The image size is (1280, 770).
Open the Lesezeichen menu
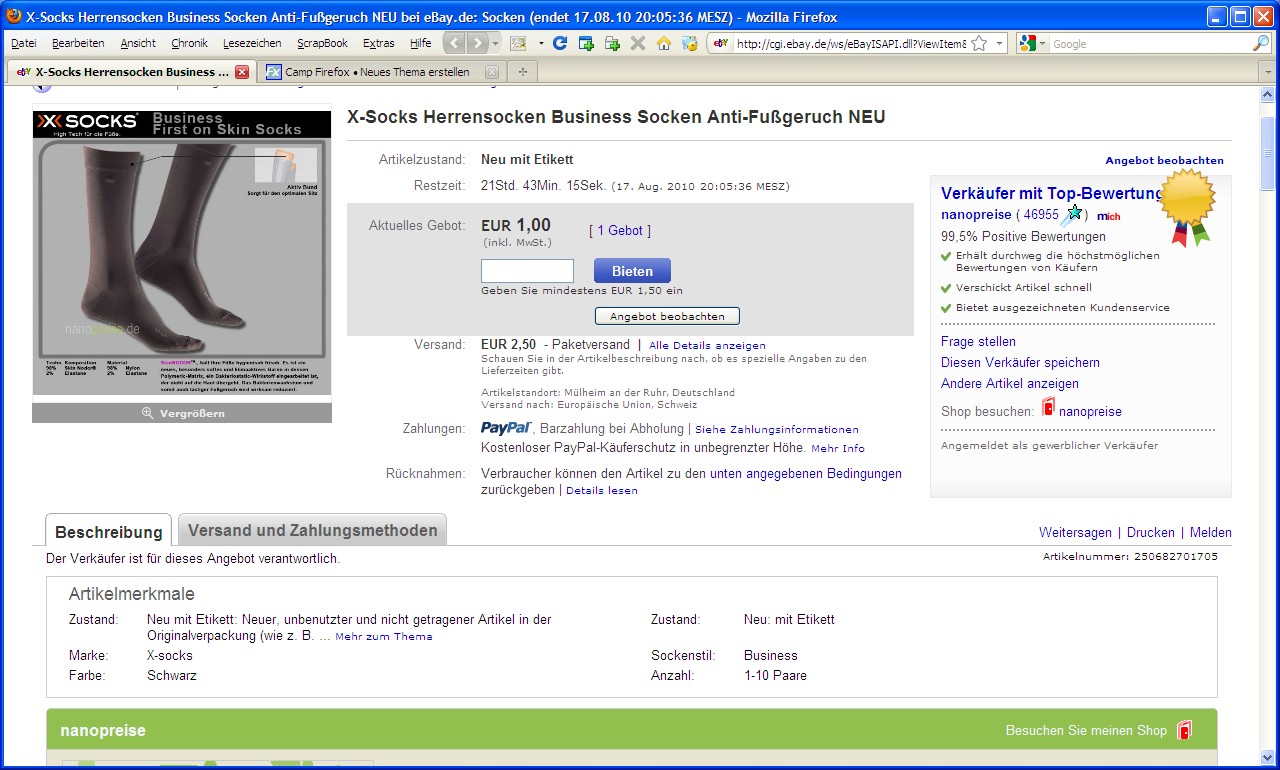coord(252,43)
